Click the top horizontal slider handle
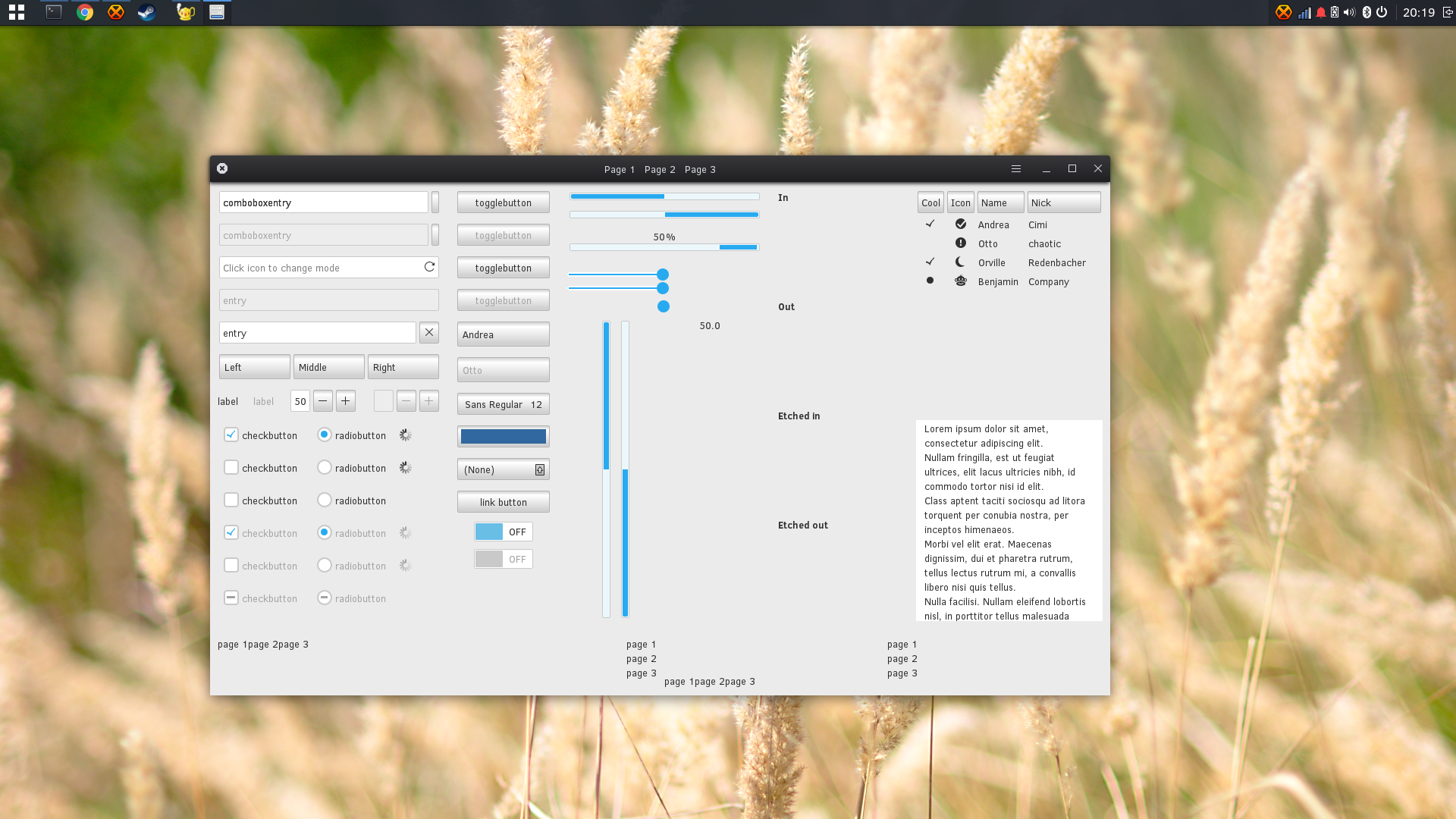The width and height of the screenshot is (1456, 819). pyautogui.click(x=663, y=275)
